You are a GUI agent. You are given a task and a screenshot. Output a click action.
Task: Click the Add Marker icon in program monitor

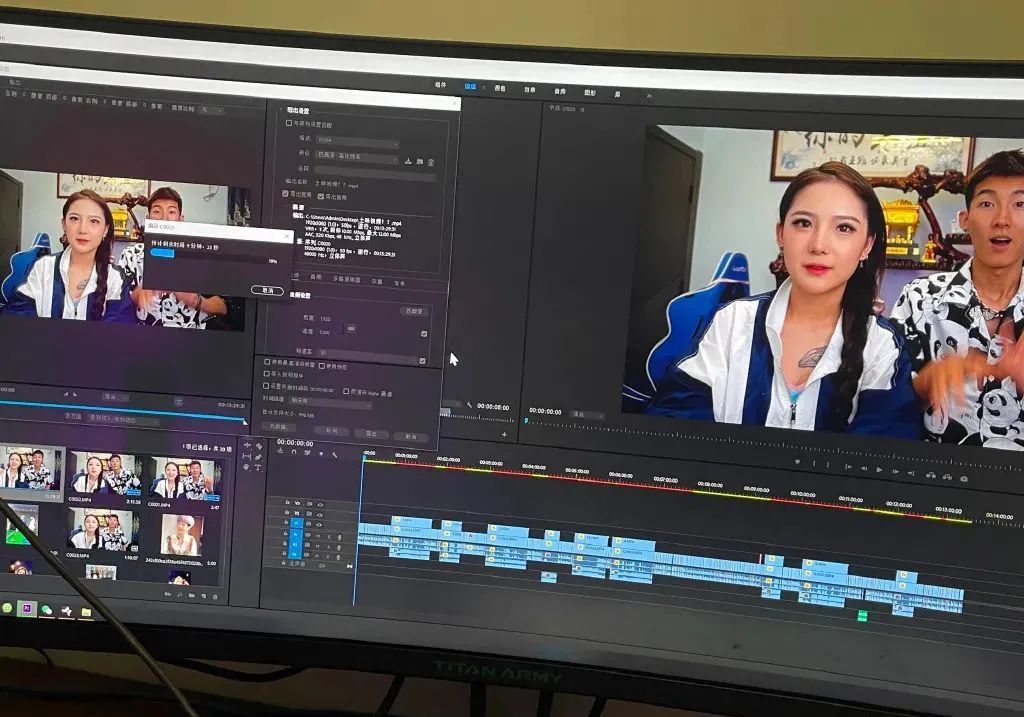[x=797, y=462]
